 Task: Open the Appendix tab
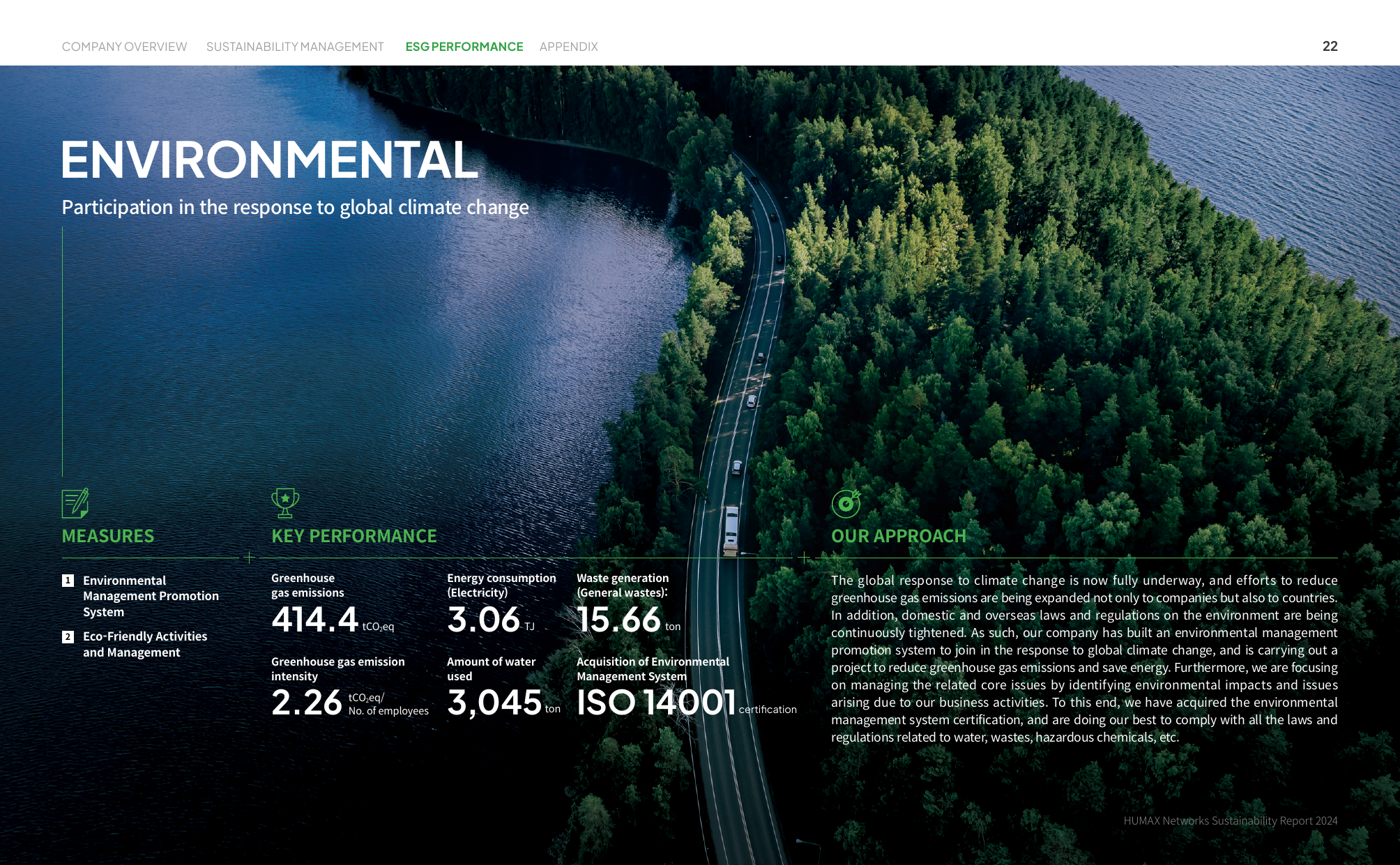(568, 47)
